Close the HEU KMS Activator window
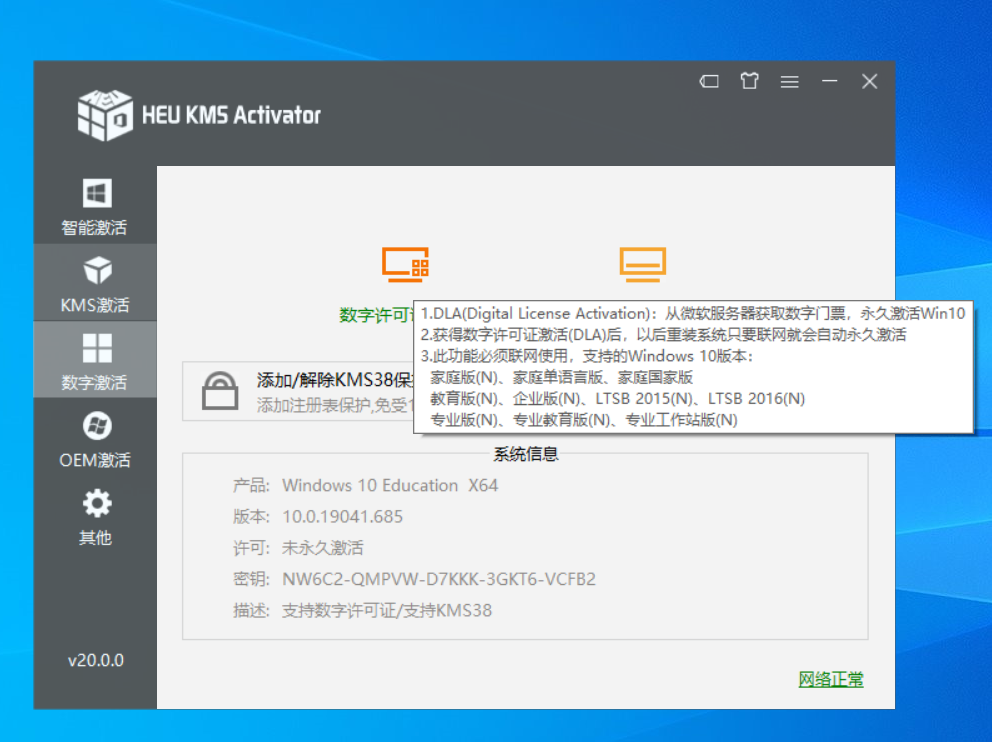 click(869, 81)
